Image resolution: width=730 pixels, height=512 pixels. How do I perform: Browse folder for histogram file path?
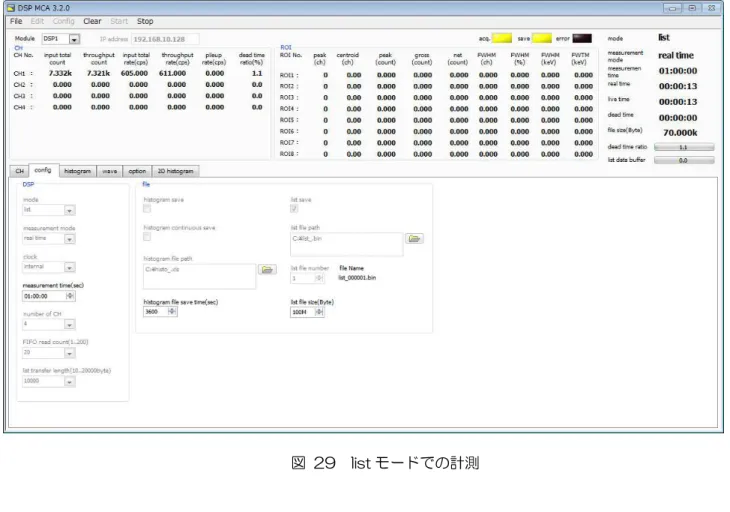coord(267,269)
